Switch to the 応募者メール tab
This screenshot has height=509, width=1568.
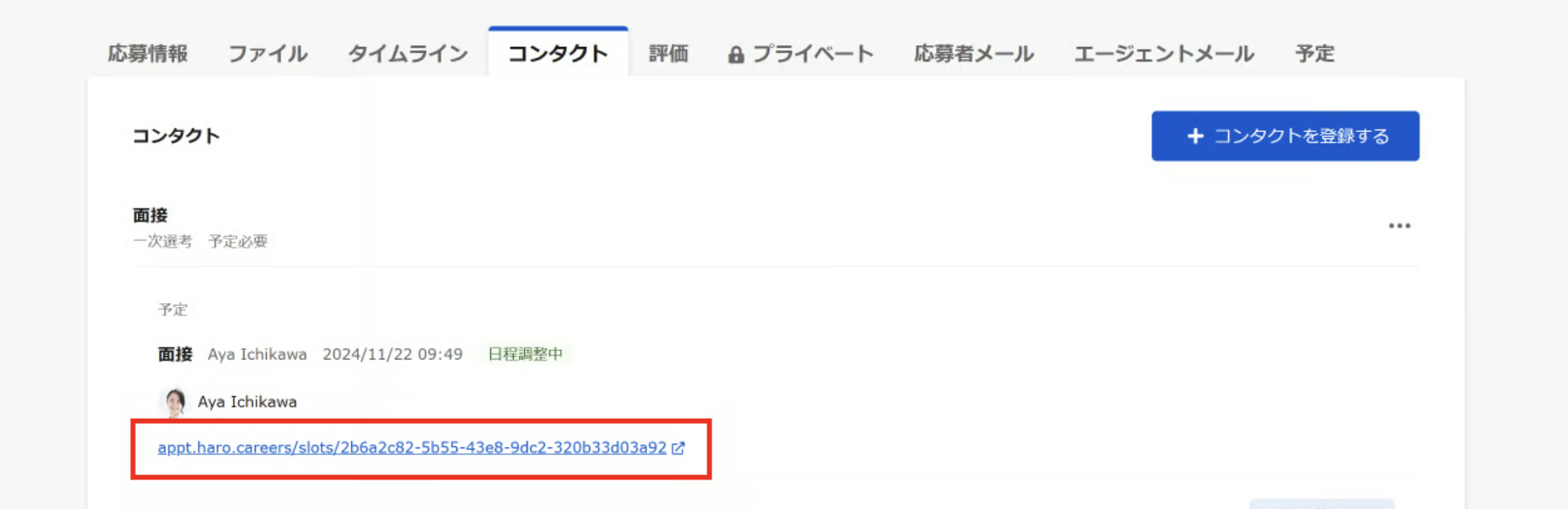coord(973,54)
